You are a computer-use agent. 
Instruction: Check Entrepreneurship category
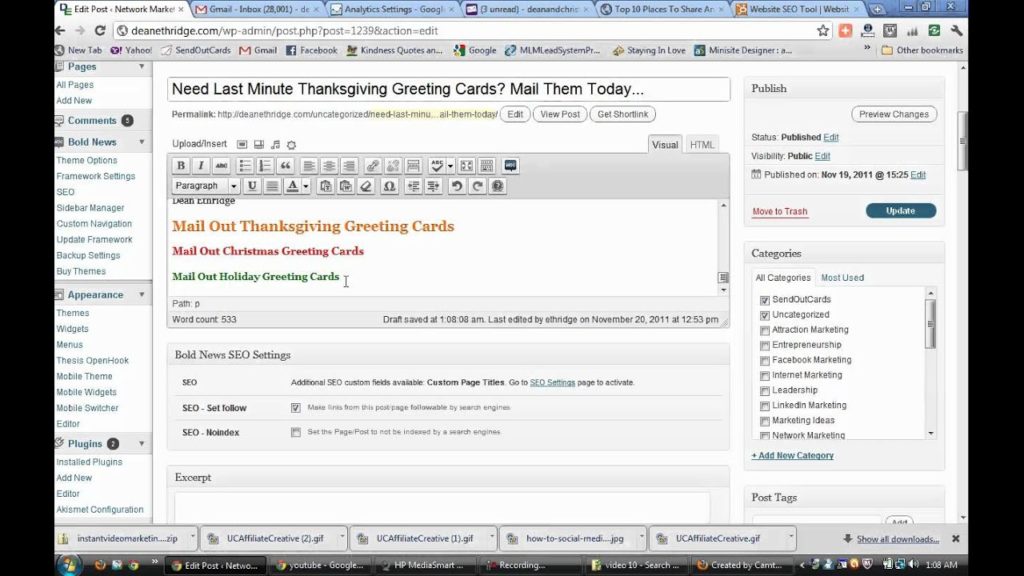click(x=765, y=345)
